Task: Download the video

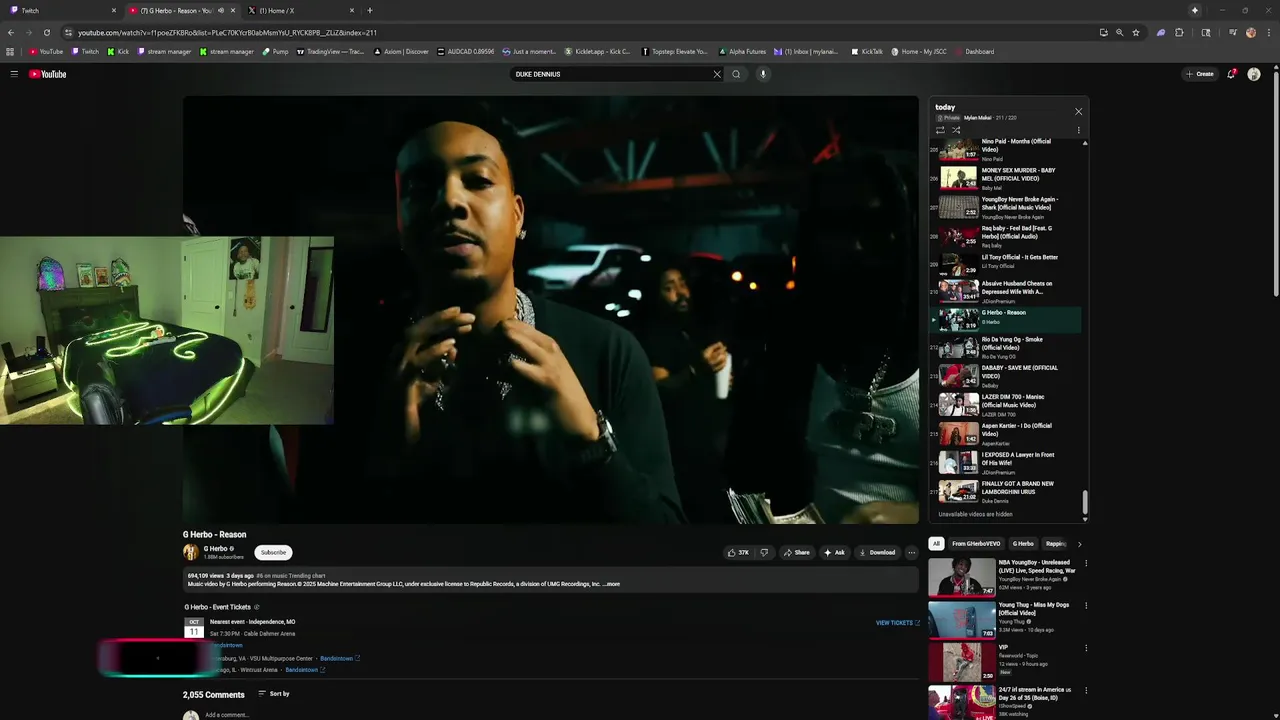Action: pyautogui.click(x=877, y=552)
